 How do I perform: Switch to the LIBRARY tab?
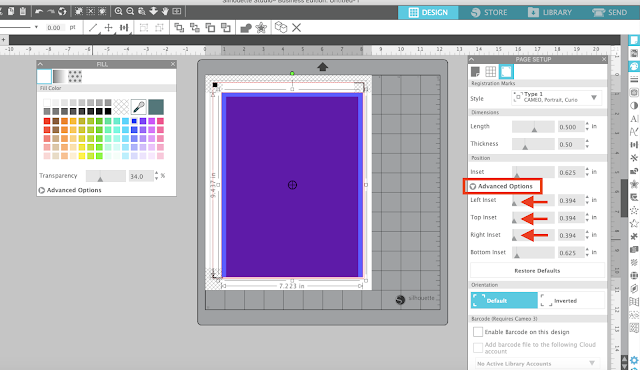550,13
